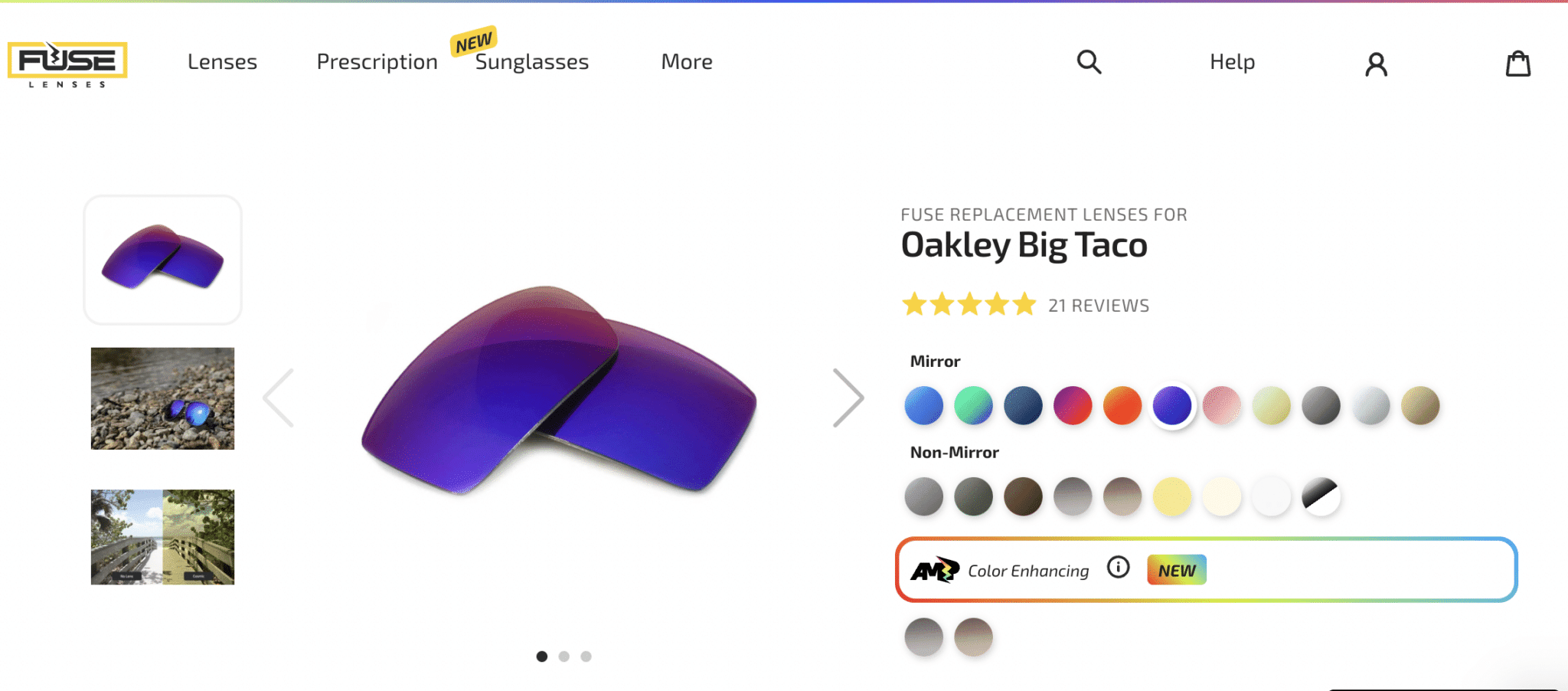
Task: Open the Lenses menu
Action: pyautogui.click(x=221, y=61)
